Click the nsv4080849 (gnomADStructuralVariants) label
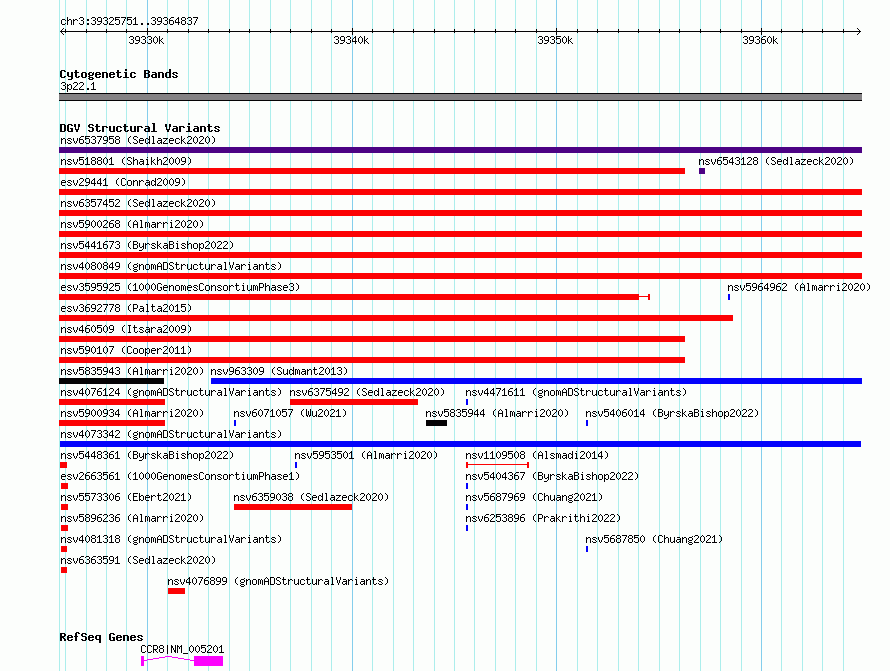The height and width of the screenshot is (671, 890). tap(171, 266)
